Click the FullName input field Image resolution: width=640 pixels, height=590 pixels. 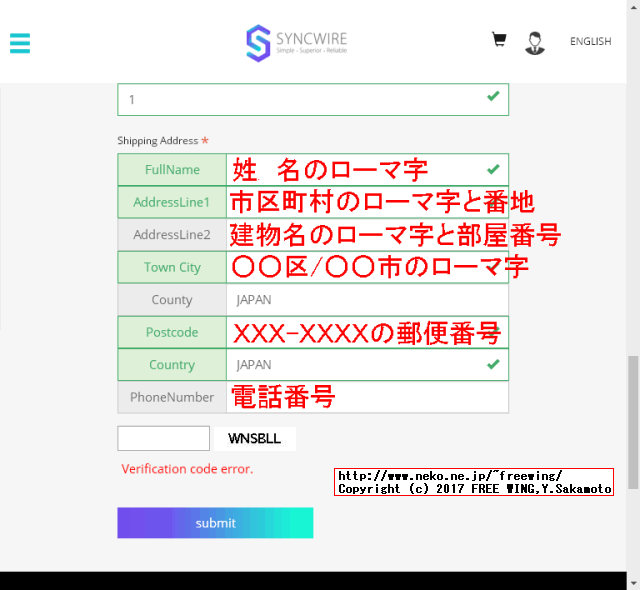click(367, 170)
